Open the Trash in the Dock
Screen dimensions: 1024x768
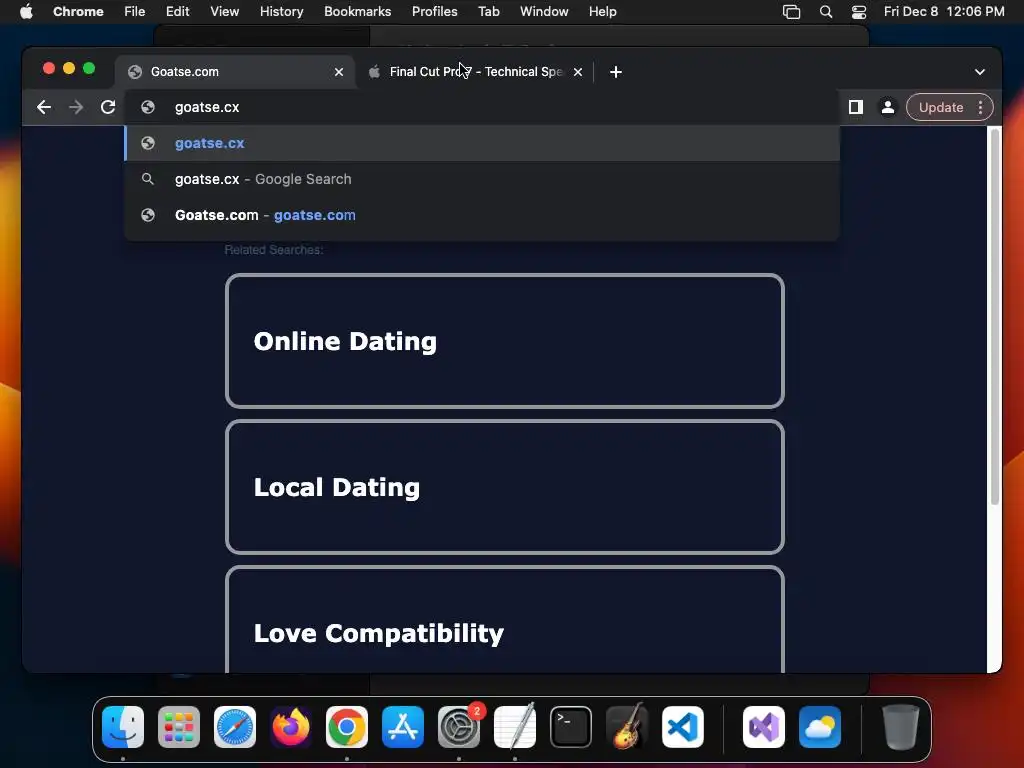[901, 727]
